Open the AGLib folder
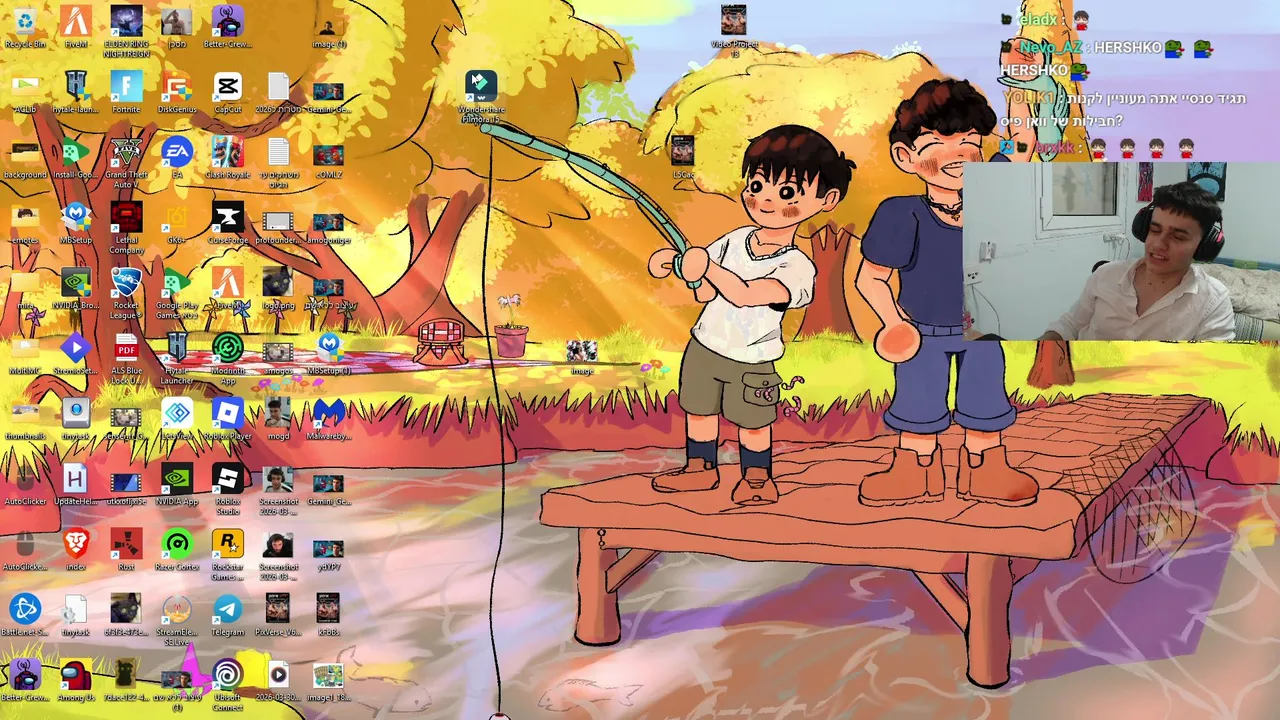Viewport: 1280px width, 720px height. 25,92
